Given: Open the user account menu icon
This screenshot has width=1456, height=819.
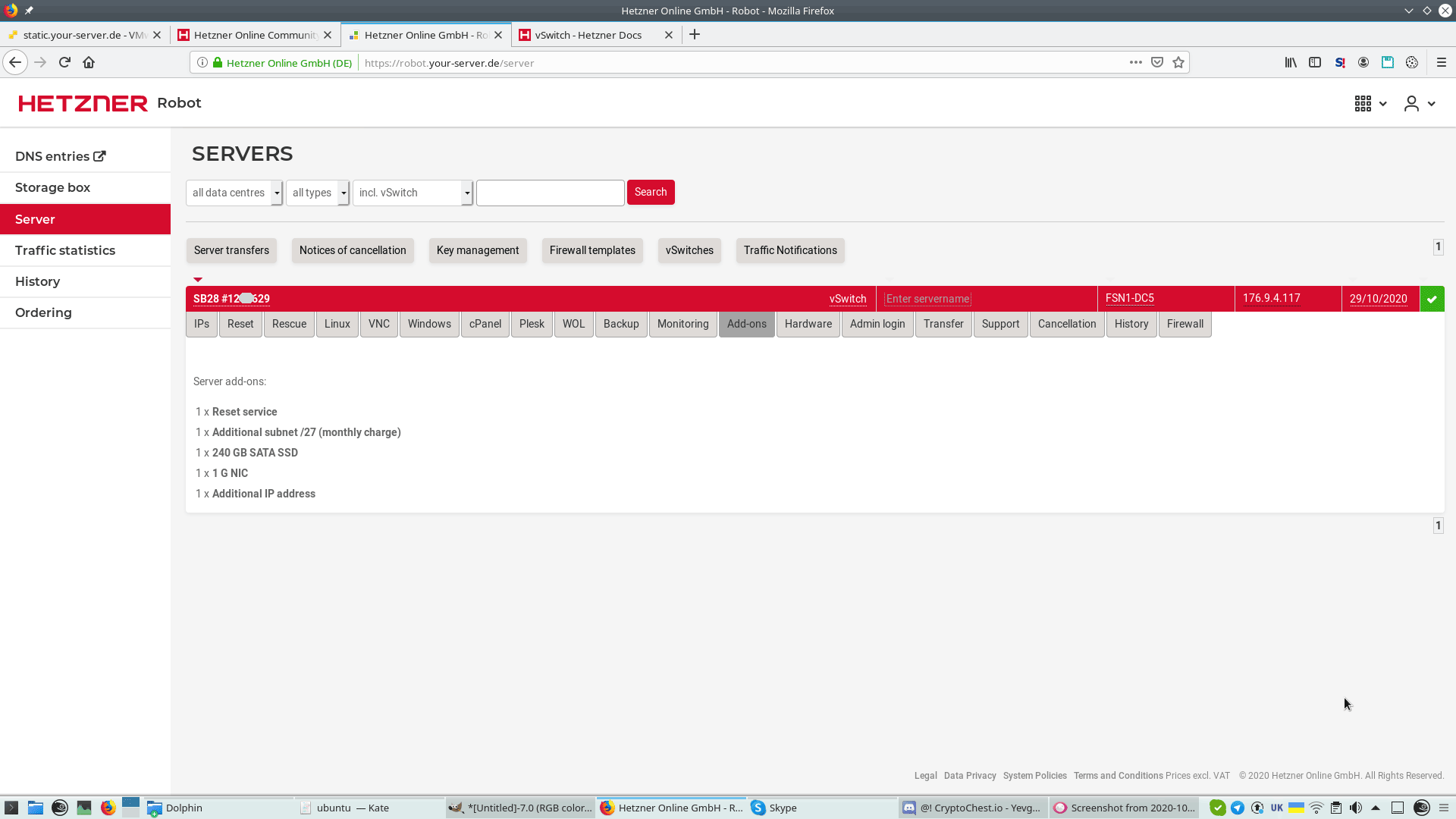Looking at the screenshot, I should (x=1411, y=103).
